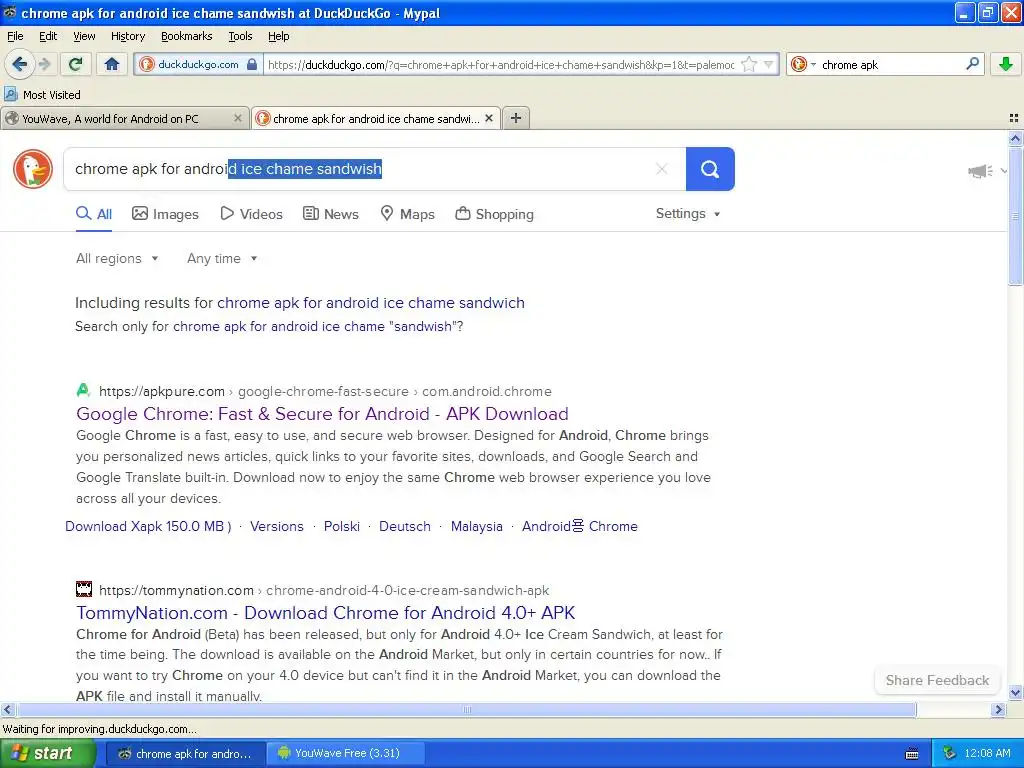Viewport: 1024px width, 768px height.
Task: Open the Windows start menu
Action: click(47, 753)
